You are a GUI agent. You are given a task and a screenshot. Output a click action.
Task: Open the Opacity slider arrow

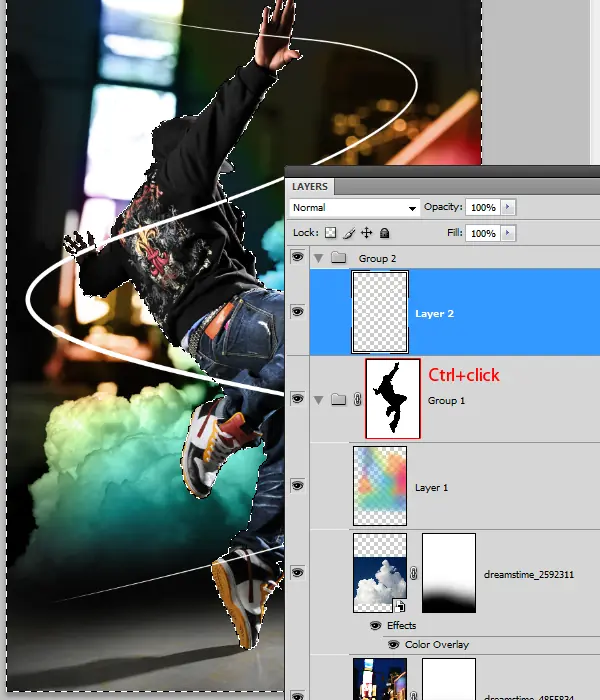coord(508,207)
